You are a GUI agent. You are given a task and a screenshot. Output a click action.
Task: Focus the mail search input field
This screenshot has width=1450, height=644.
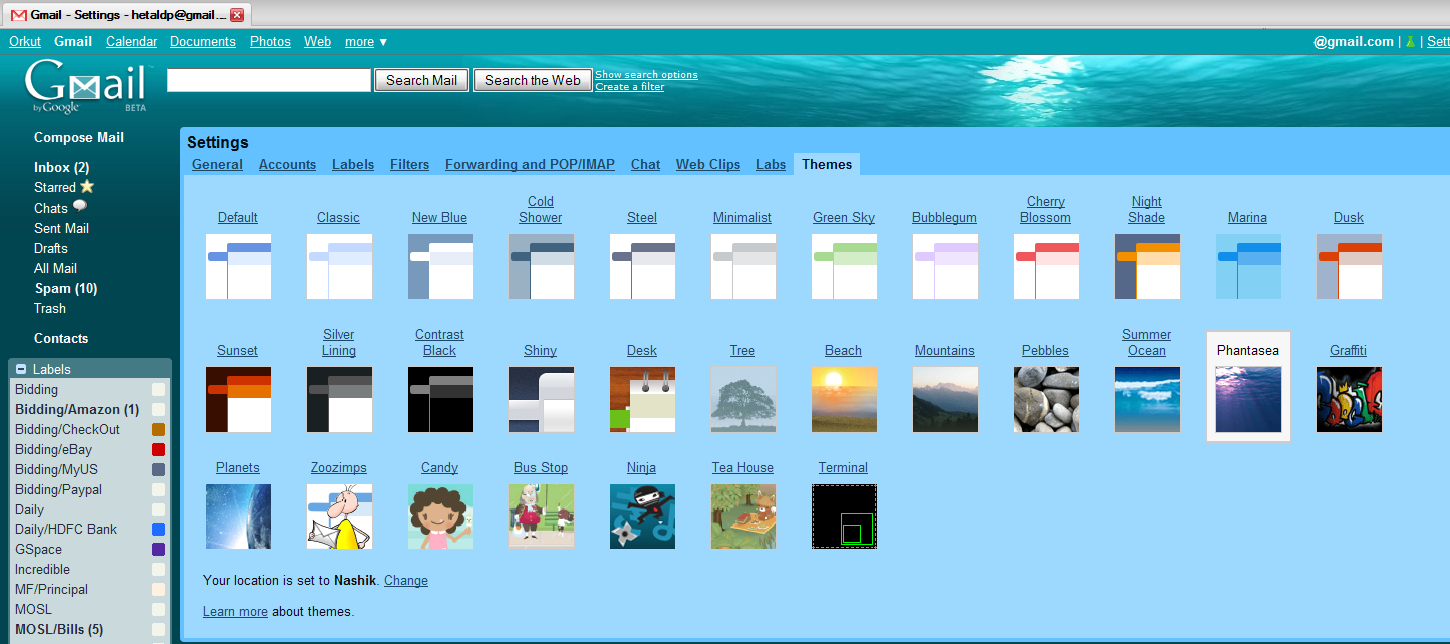tap(269, 80)
